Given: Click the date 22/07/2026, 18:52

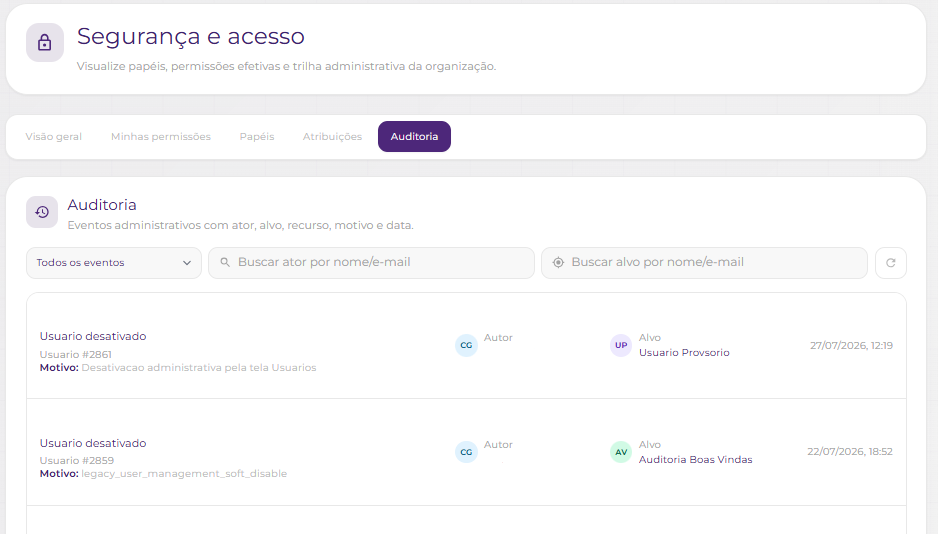Looking at the screenshot, I should click(849, 451).
